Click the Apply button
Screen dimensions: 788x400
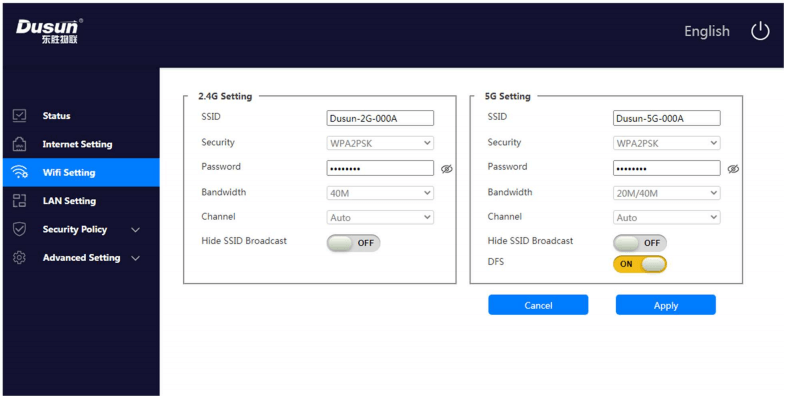point(666,305)
